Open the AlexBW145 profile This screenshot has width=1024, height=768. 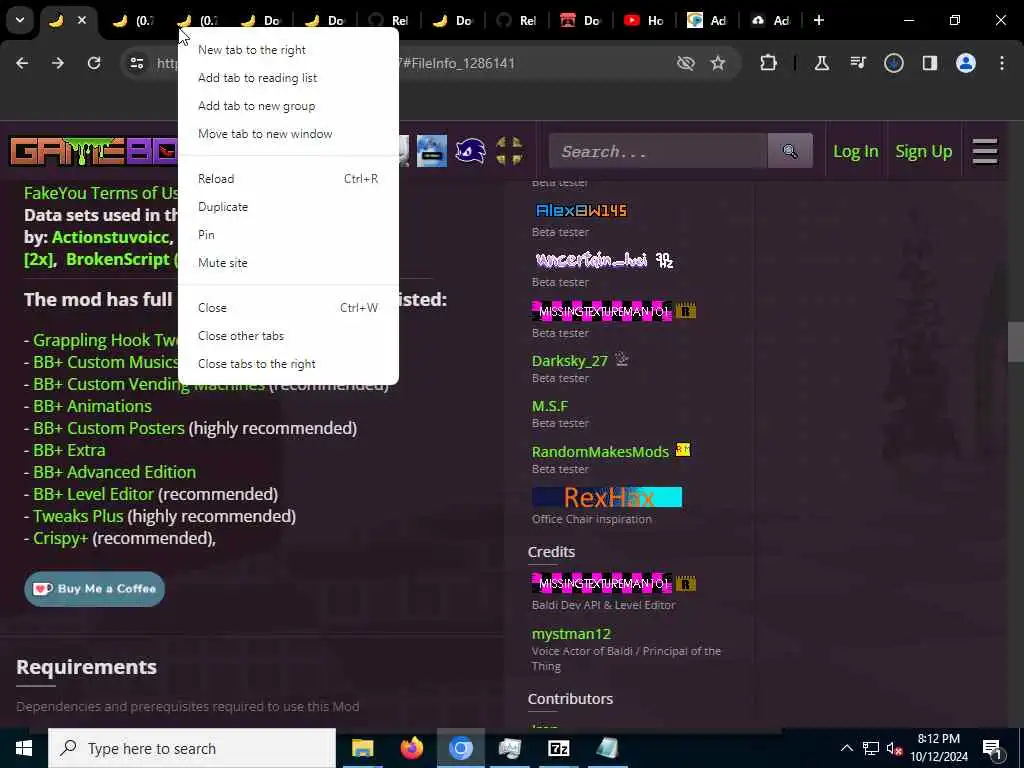click(x=581, y=210)
